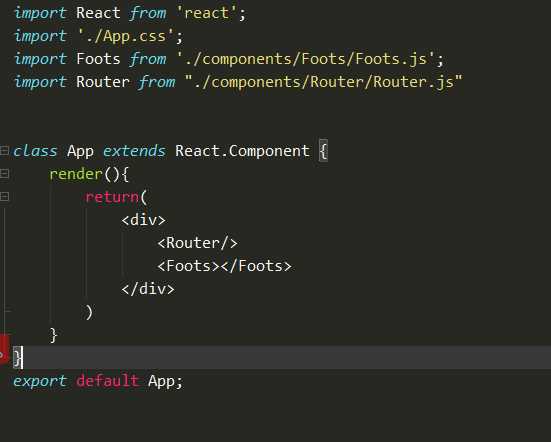Click "./components/Router/Router.js" import path
551x442 pixels.
pyautogui.click(x=324, y=82)
